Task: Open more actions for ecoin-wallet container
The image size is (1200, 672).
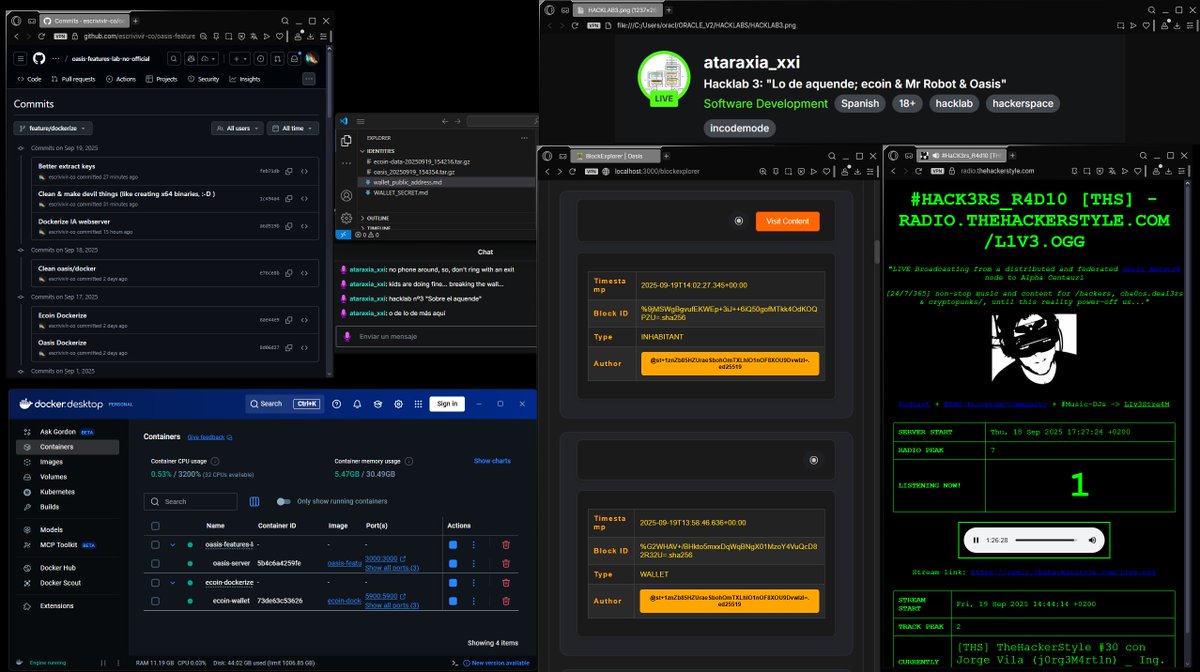Action: tap(474, 601)
